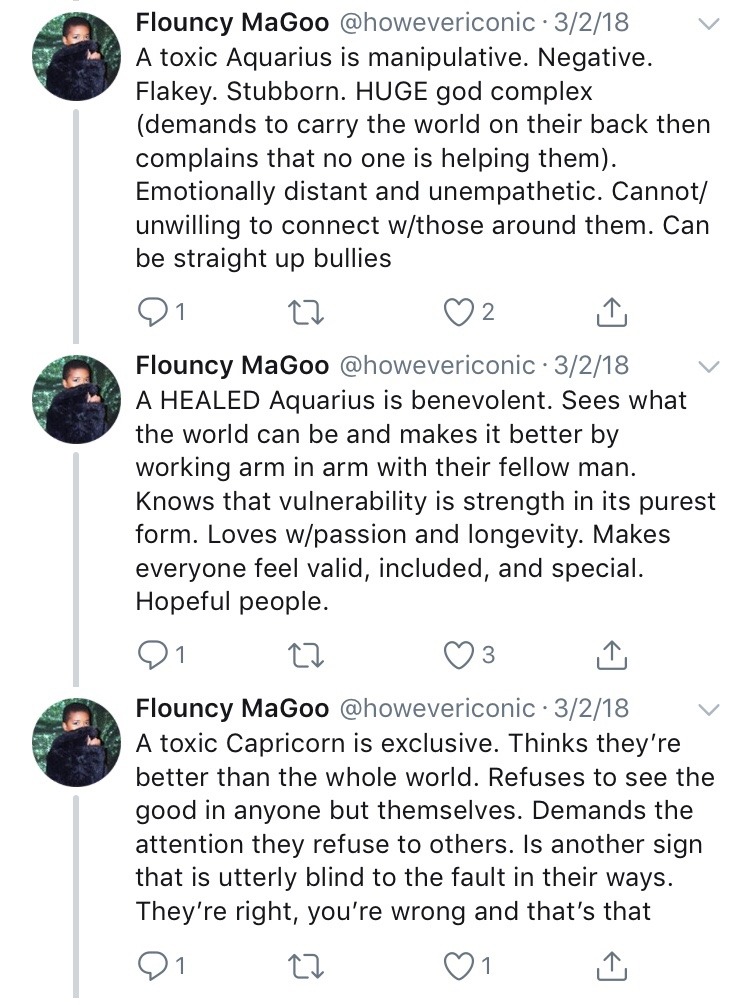
Task: Like the HEALED Aquarius tweet
Action: [x=459, y=656]
